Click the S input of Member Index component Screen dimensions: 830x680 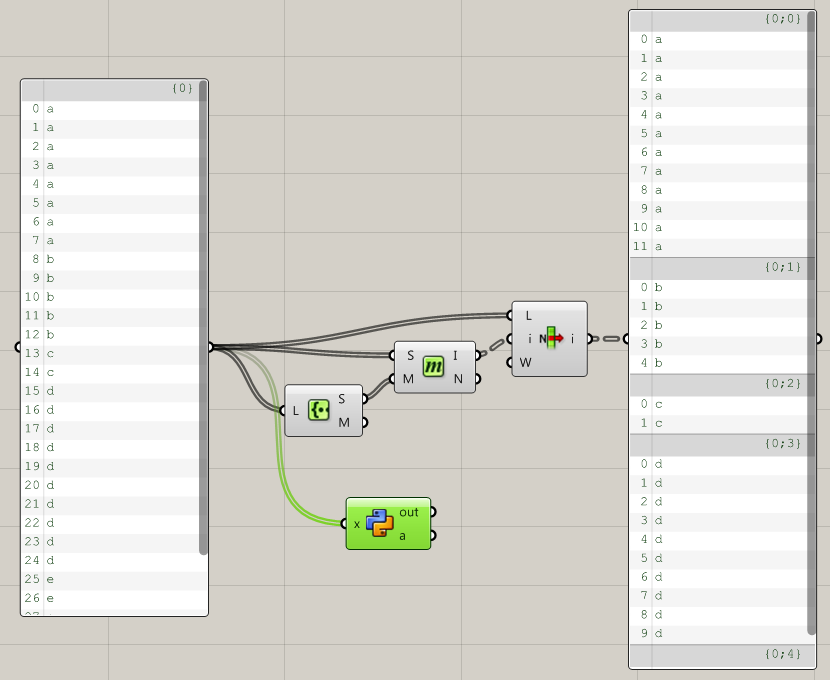pos(410,355)
